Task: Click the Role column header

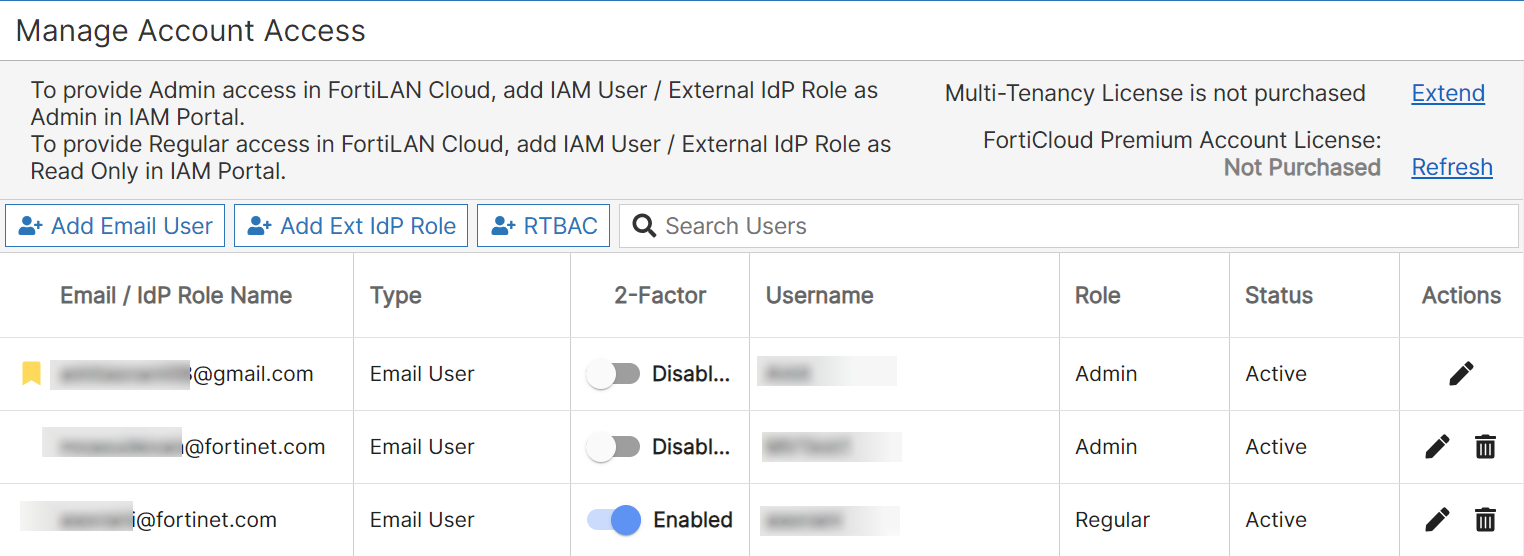Action: pos(1097,295)
